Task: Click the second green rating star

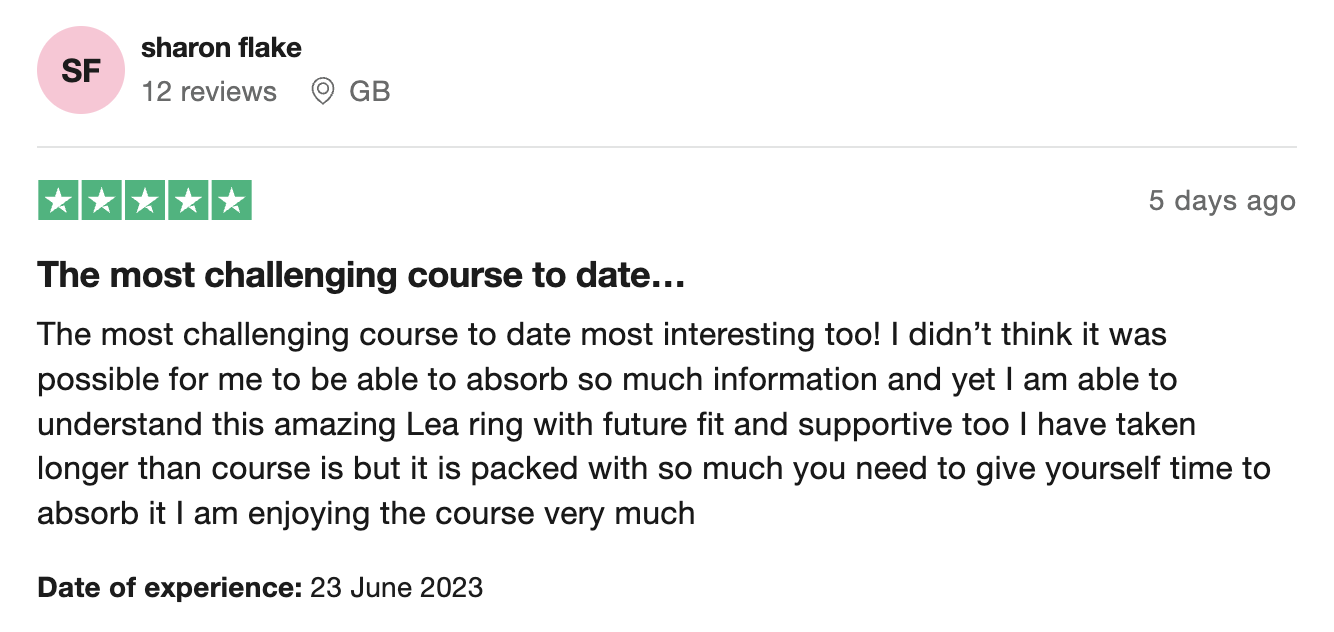Action: point(102,200)
